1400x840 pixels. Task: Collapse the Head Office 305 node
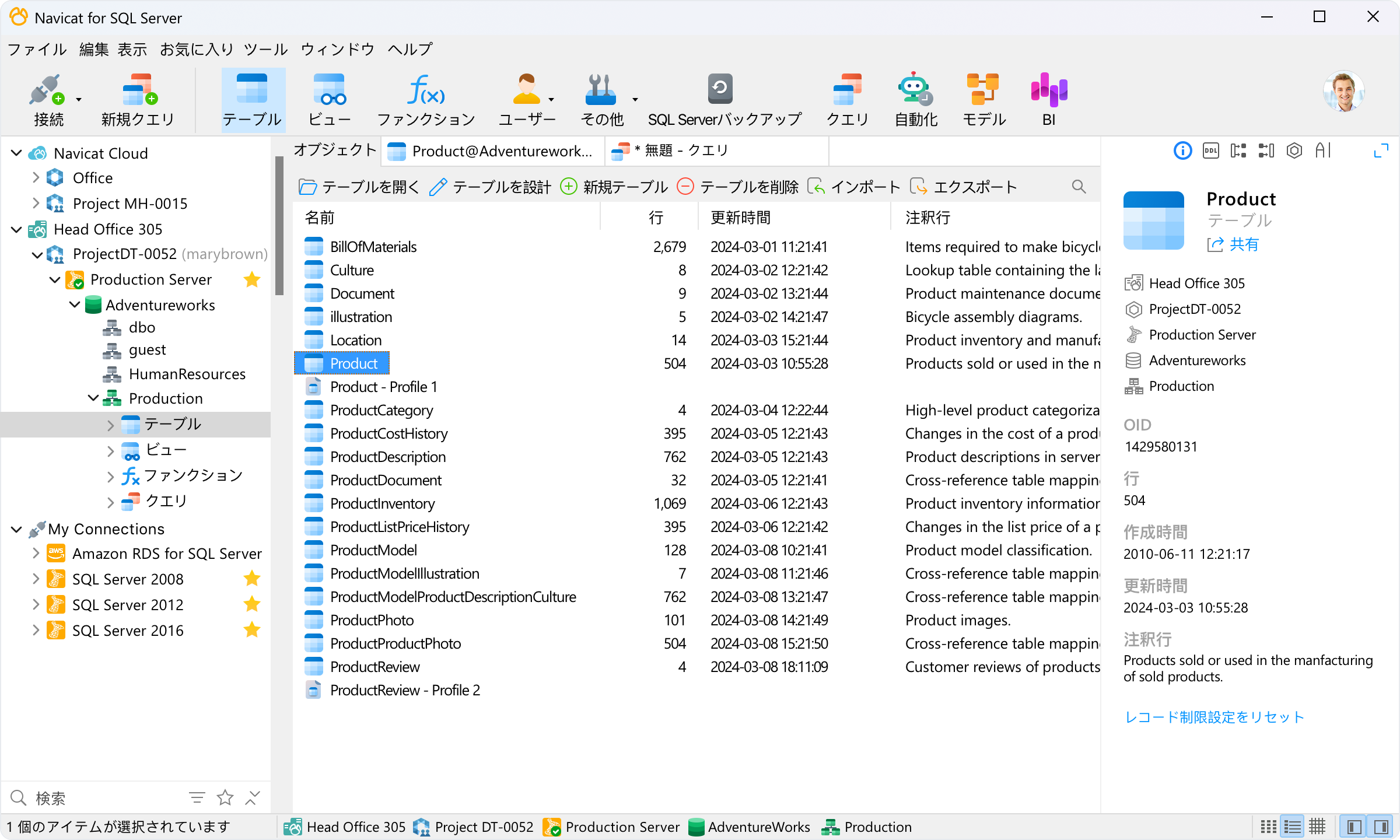click(x=16, y=229)
